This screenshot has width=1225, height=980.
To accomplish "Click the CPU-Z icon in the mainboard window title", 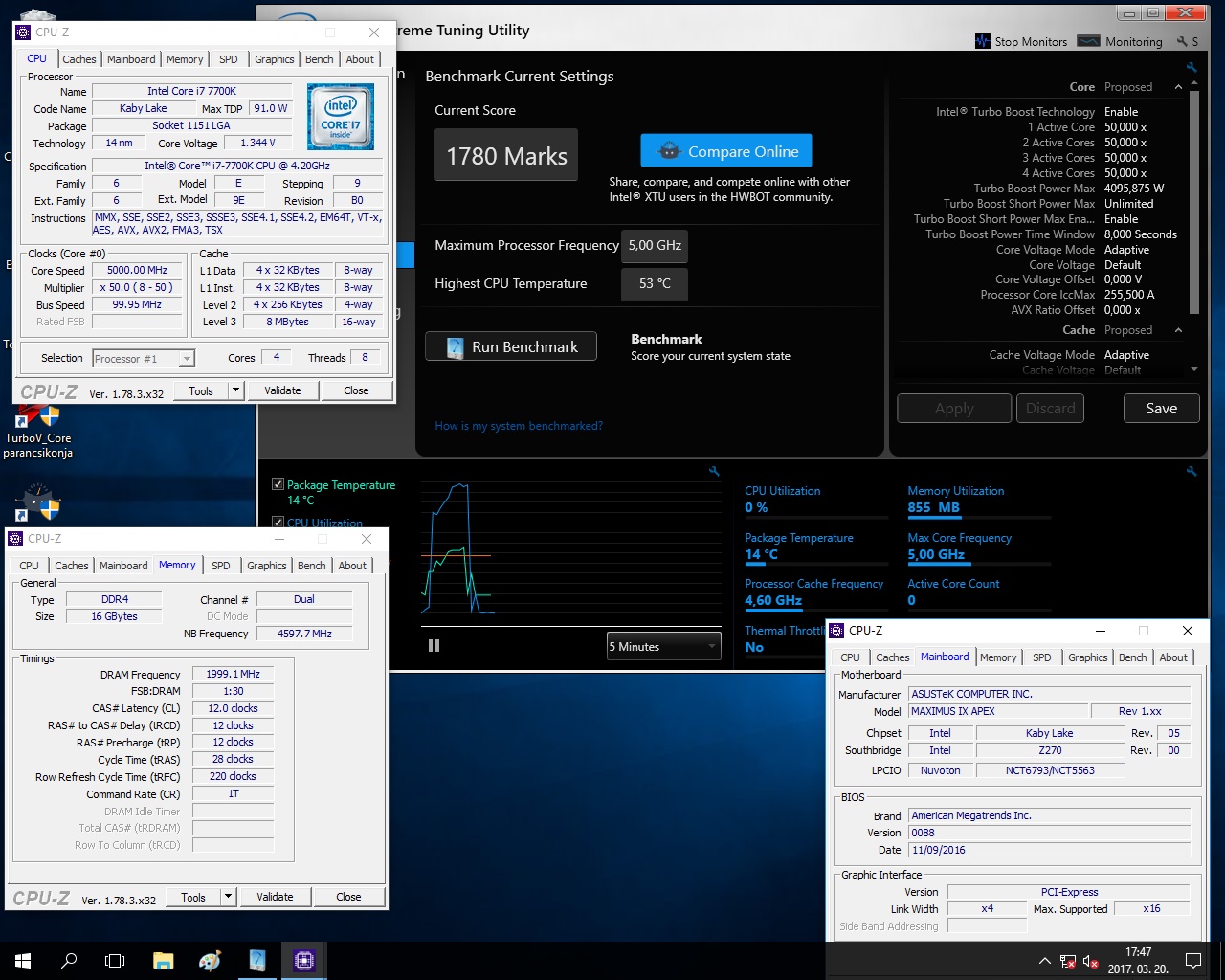I will [837, 631].
